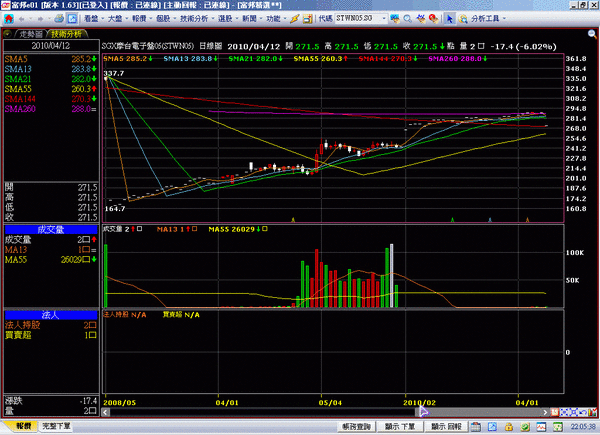Click the green grid icon beside the clock
The height and width of the screenshot is (435, 600).
coord(558,427)
